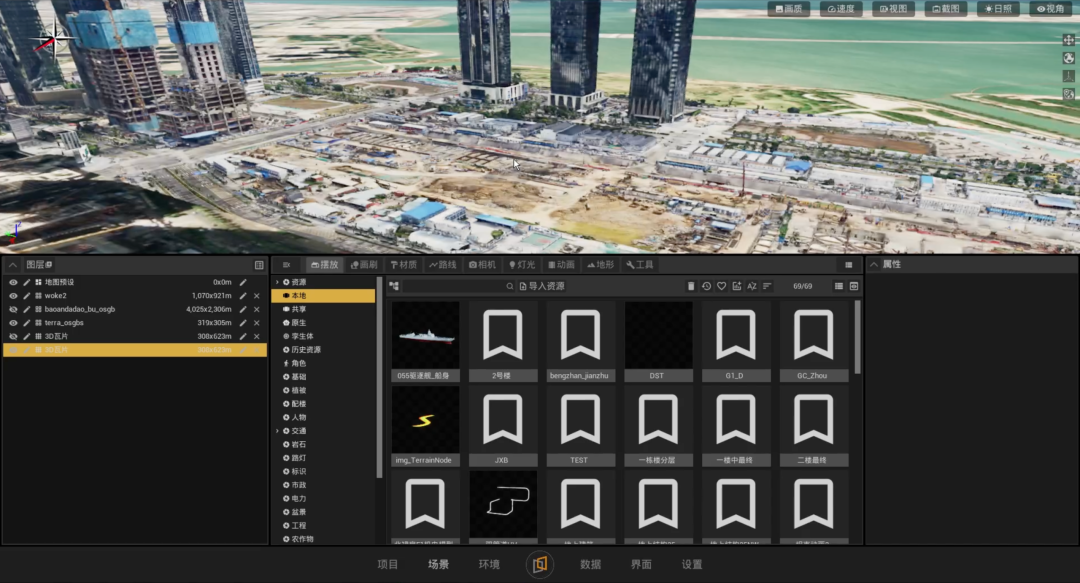The width and height of the screenshot is (1080, 583).
Task: Click the tree structure icon left of search
Action: (393, 286)
